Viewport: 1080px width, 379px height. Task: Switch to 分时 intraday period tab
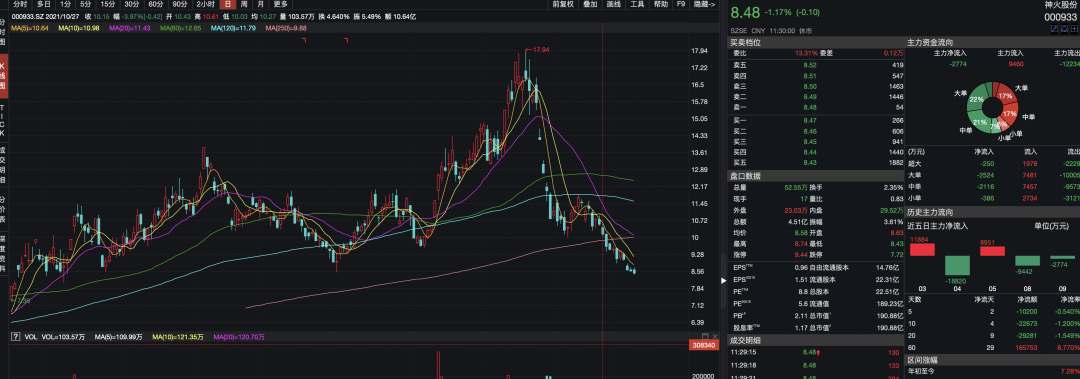click(x=21, y=4)
